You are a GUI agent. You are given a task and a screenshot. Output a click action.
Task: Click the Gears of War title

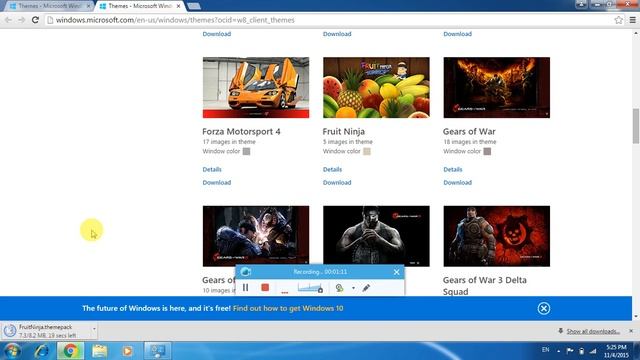click(469, 131)
